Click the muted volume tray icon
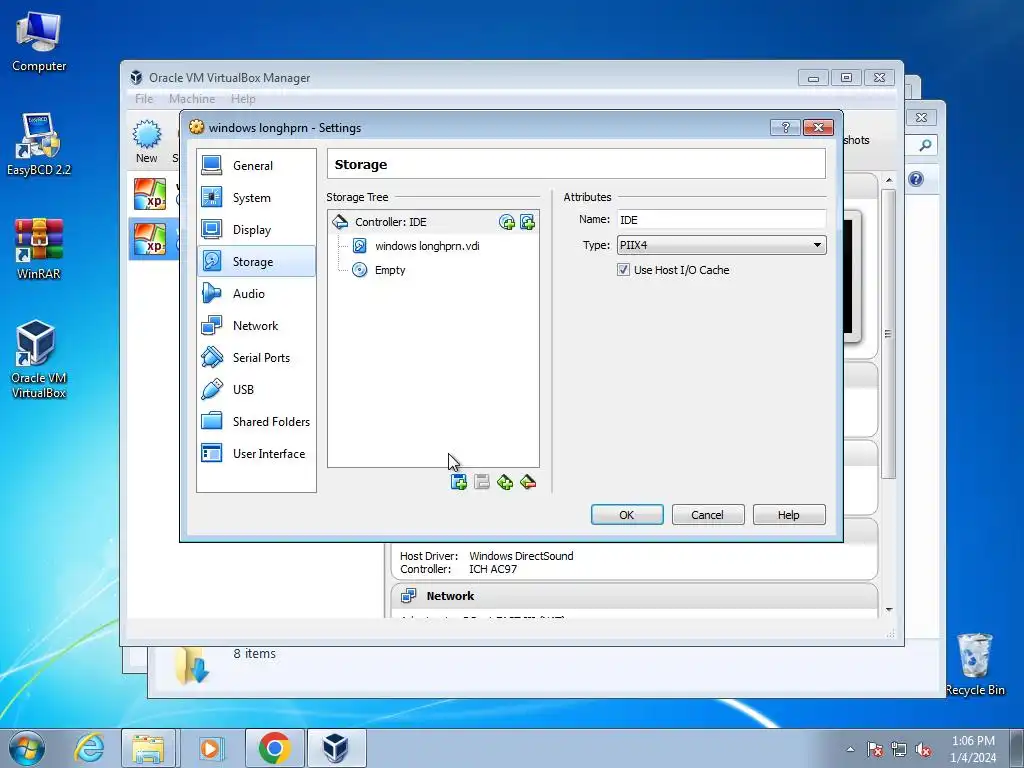This screenshot has height=768, width=1024. 923,749
